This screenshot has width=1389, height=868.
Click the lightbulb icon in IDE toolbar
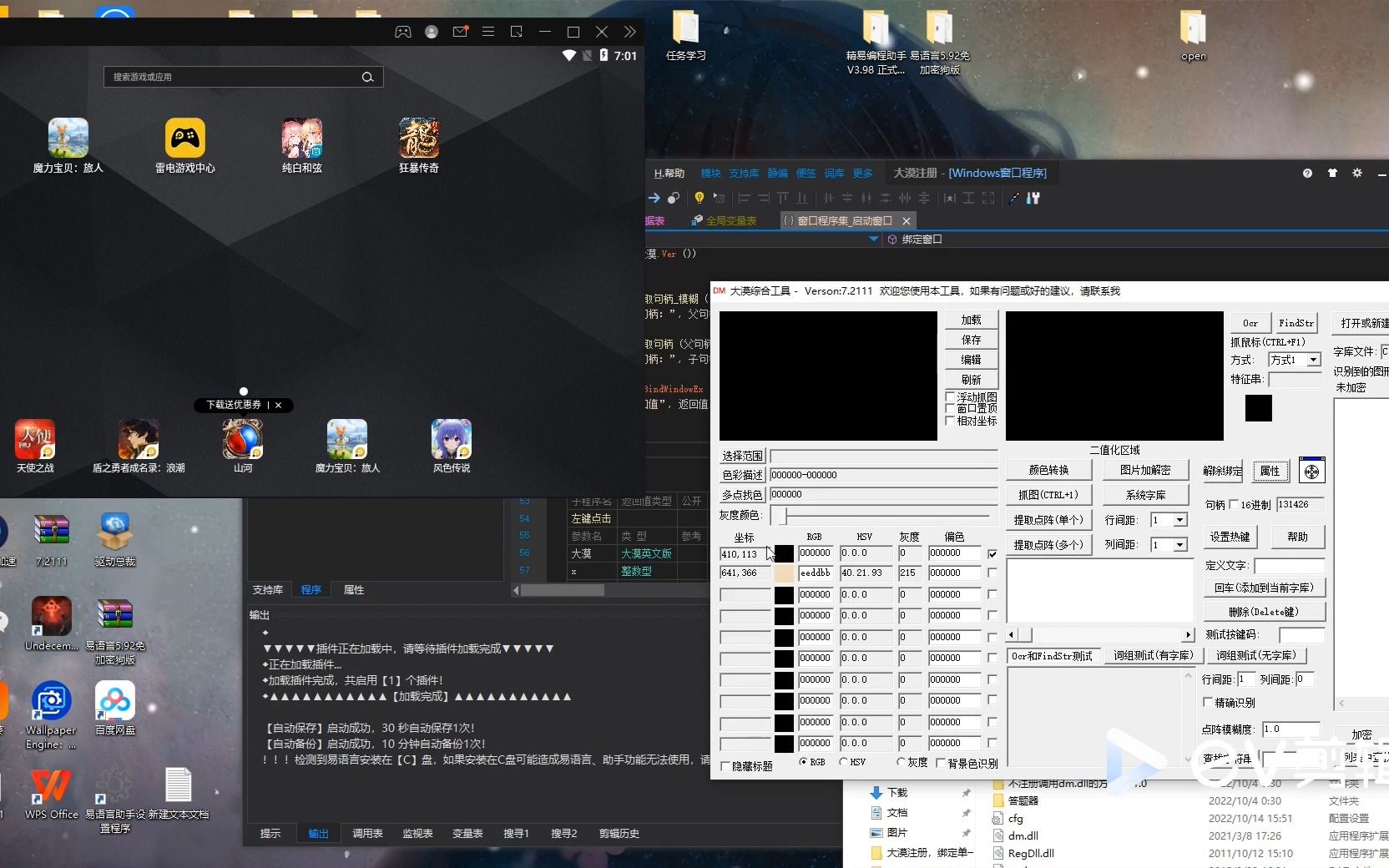(x=700, y=198)
